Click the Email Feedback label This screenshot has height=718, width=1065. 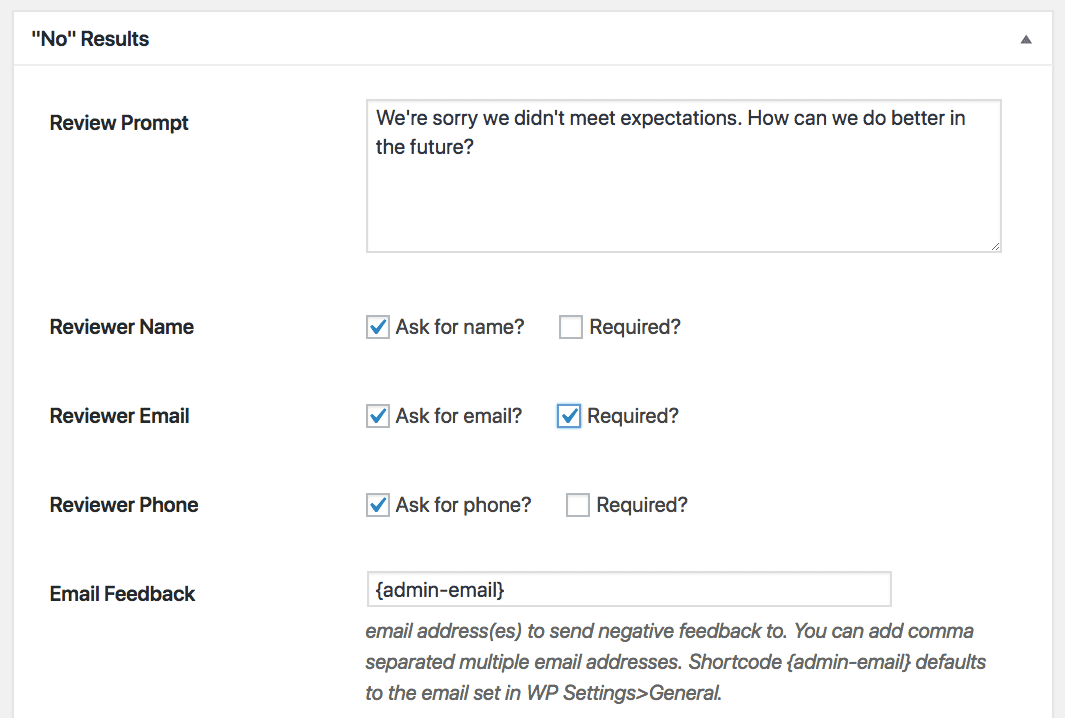tap(122, 594)
